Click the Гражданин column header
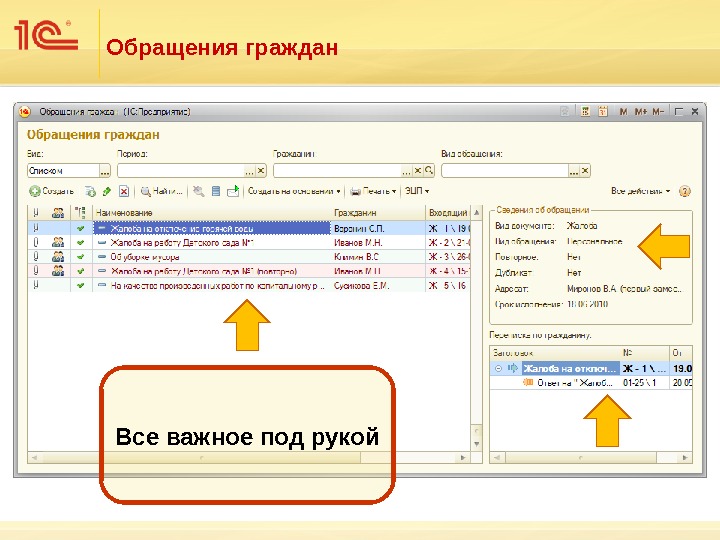The image size is (720, 540). point(378,213)
